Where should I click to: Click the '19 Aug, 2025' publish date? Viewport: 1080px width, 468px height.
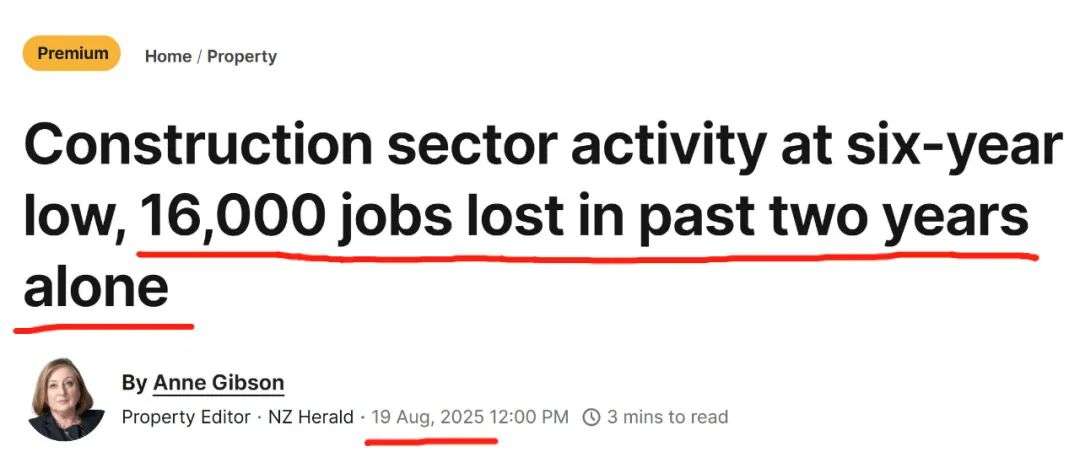pos(428,416)
